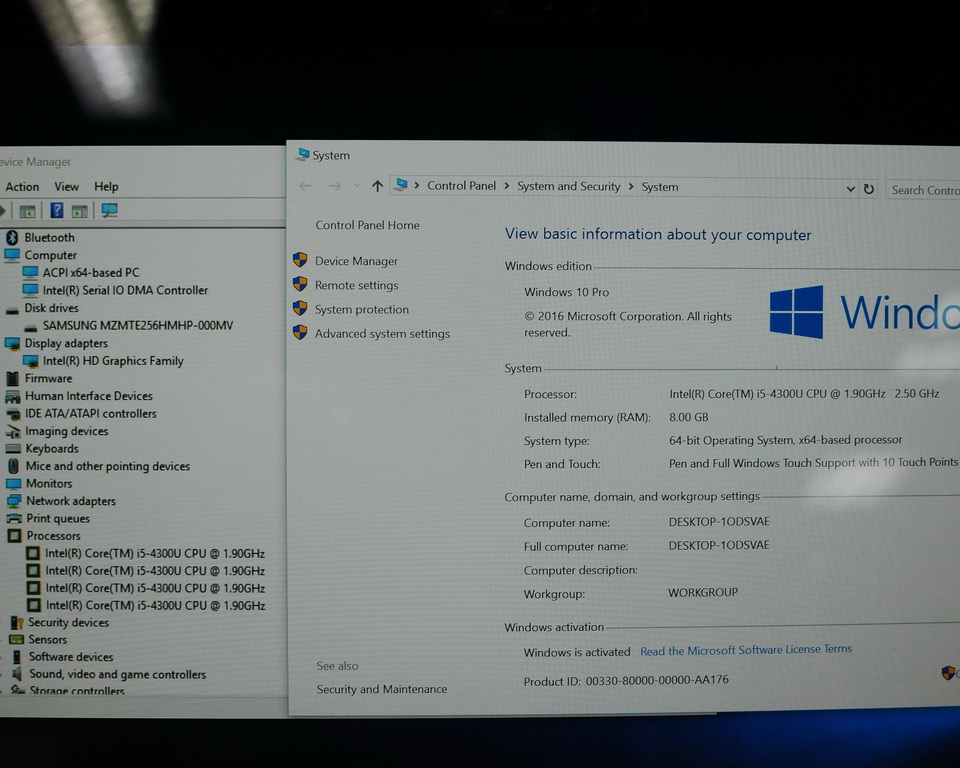Image resolution: width=960 pixels, height=768 pixels.
Task: Select the Intel(R) HD Graphics Family adapter
Action: coord(113,361)
